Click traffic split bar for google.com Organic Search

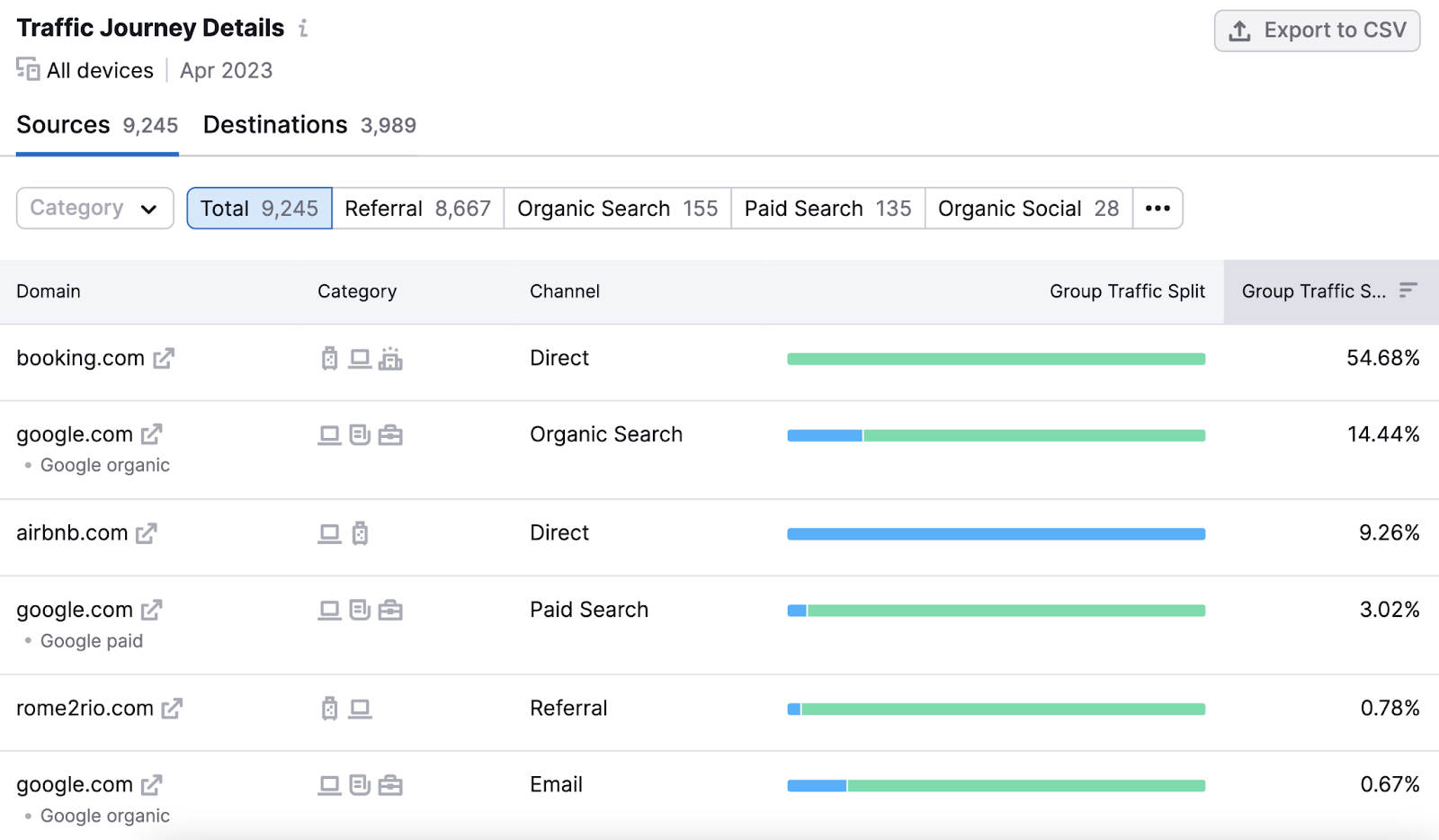point(997,435)
